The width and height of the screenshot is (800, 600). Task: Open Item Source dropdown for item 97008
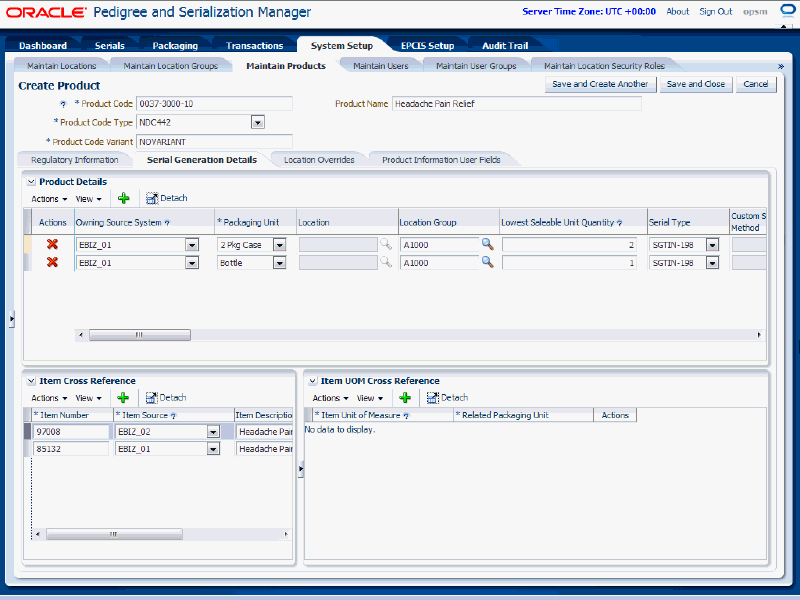tap(213, 432)
